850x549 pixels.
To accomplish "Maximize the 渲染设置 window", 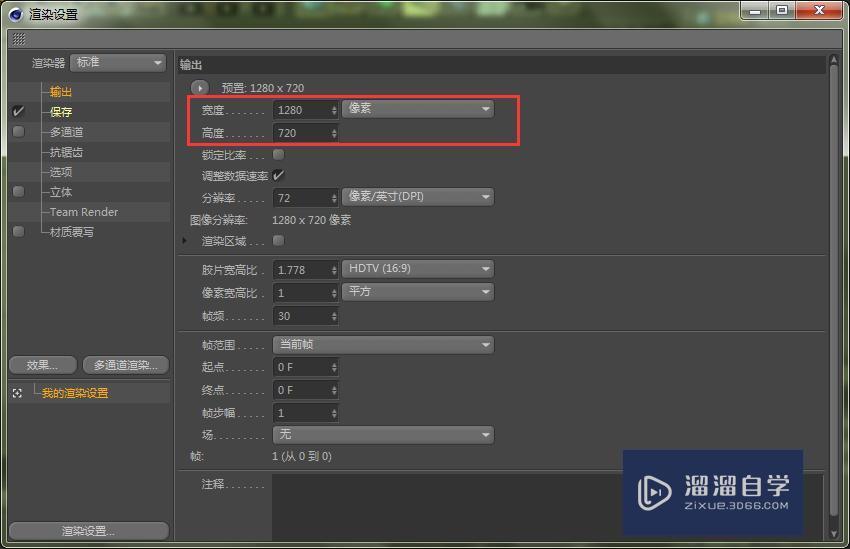I will pos(781,11).
